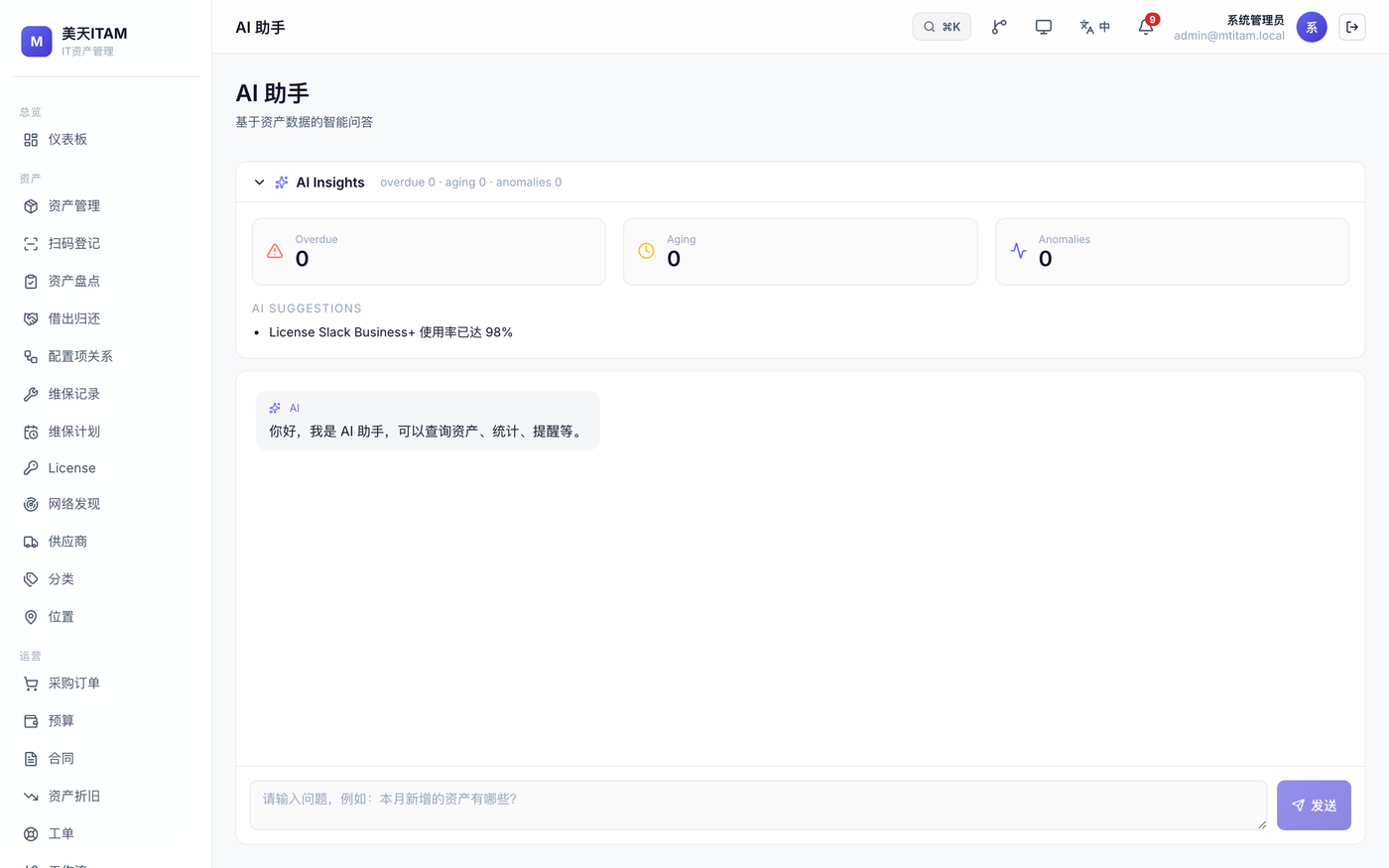Collapse the AI Insights panel chevron
This screenshot has width=1389, height=868.
point(259,183)
